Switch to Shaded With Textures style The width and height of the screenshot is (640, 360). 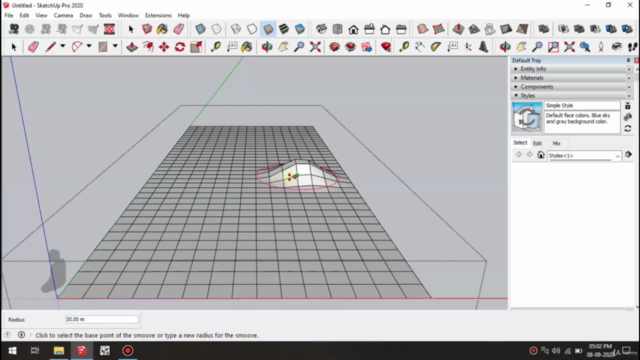point(284,29)
